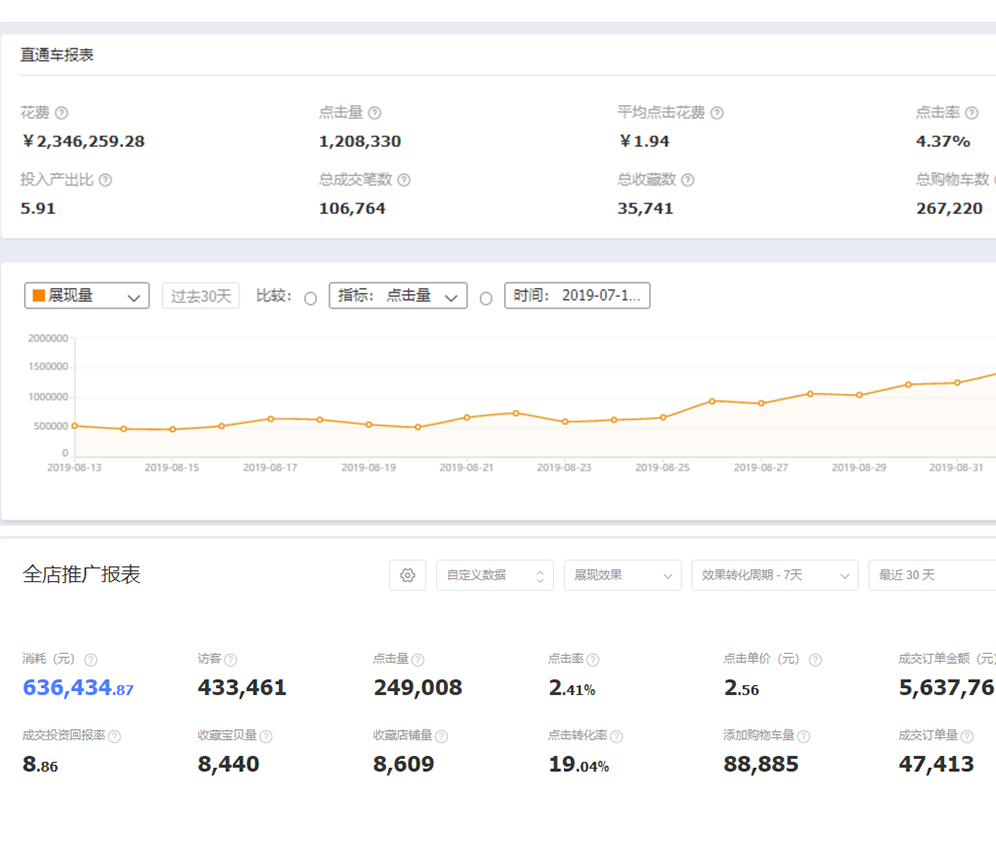Select the radio button before 时间 comparison

[x=486, y=298]
